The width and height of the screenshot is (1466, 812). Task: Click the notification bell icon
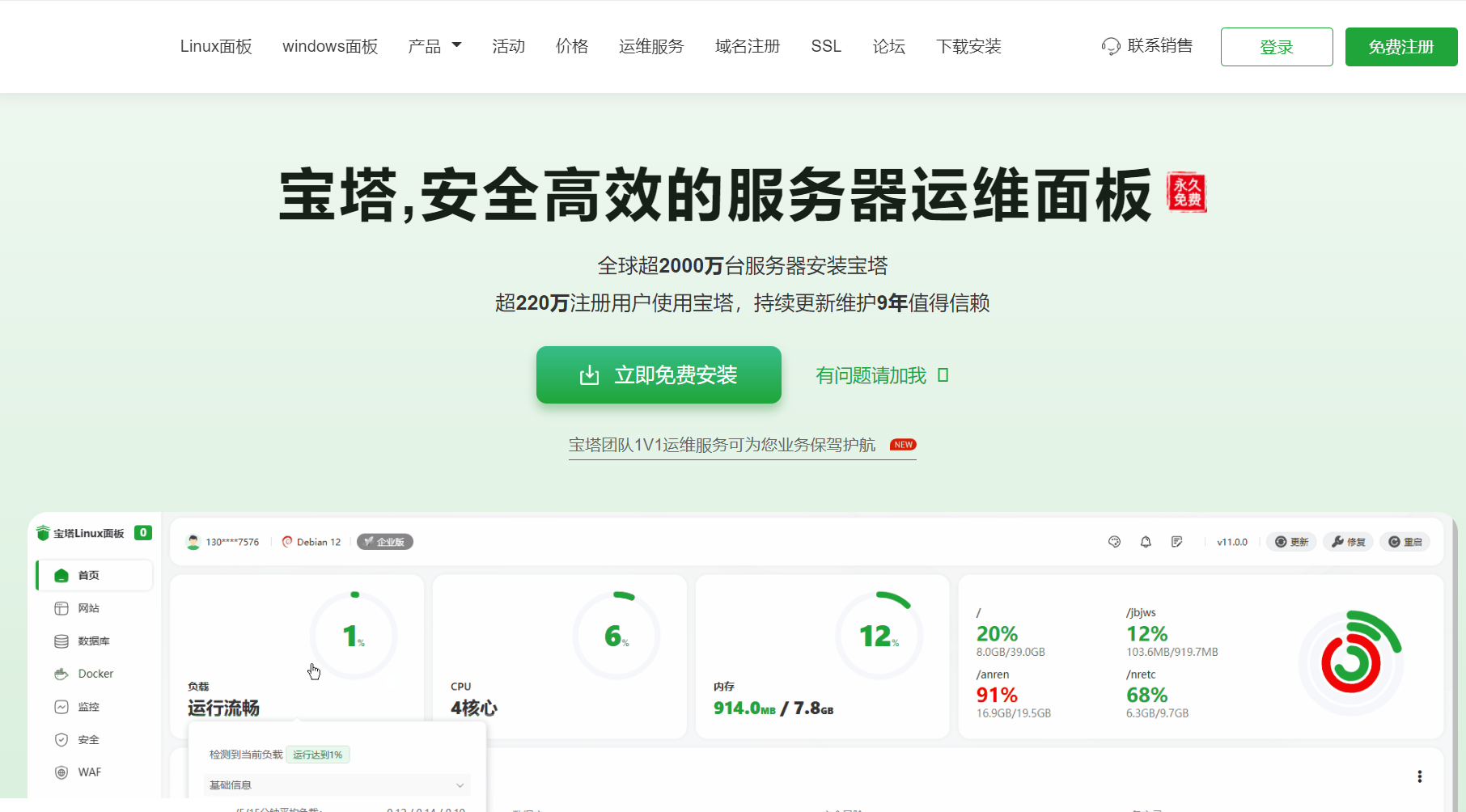tap(1146, 542)
